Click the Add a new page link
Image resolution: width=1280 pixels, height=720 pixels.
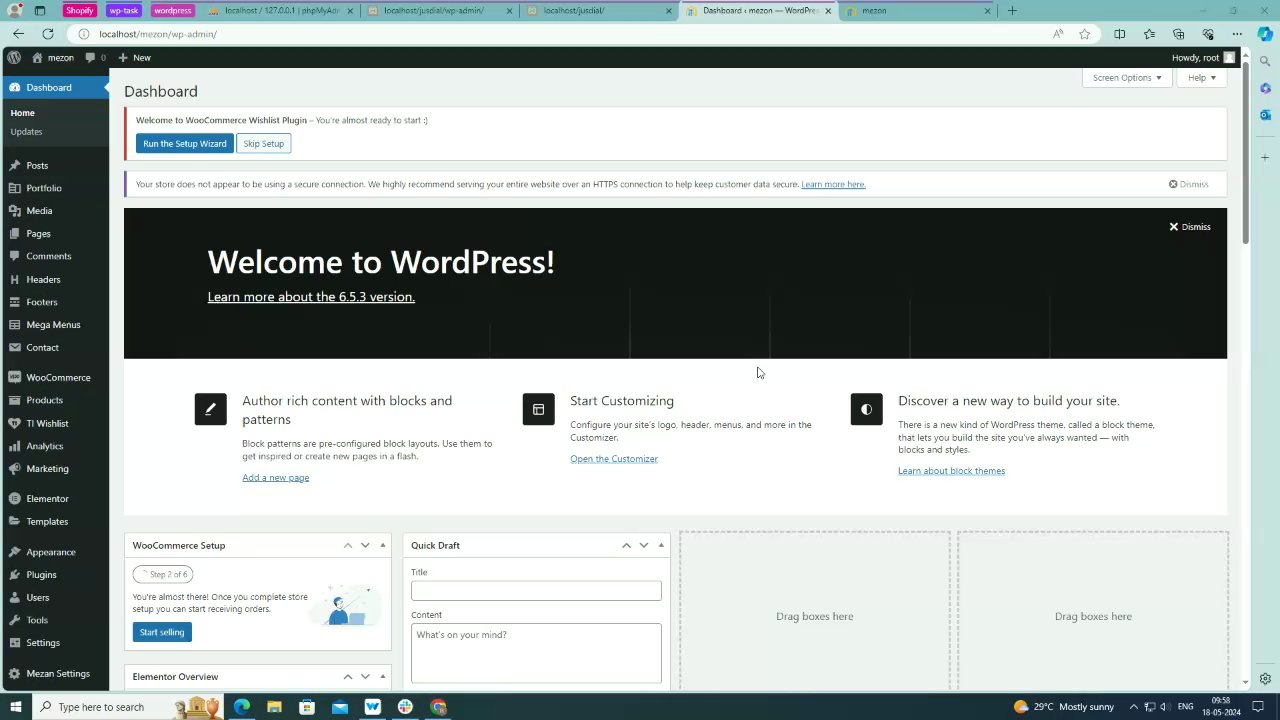pyautogui.click(x=275, y=478)
